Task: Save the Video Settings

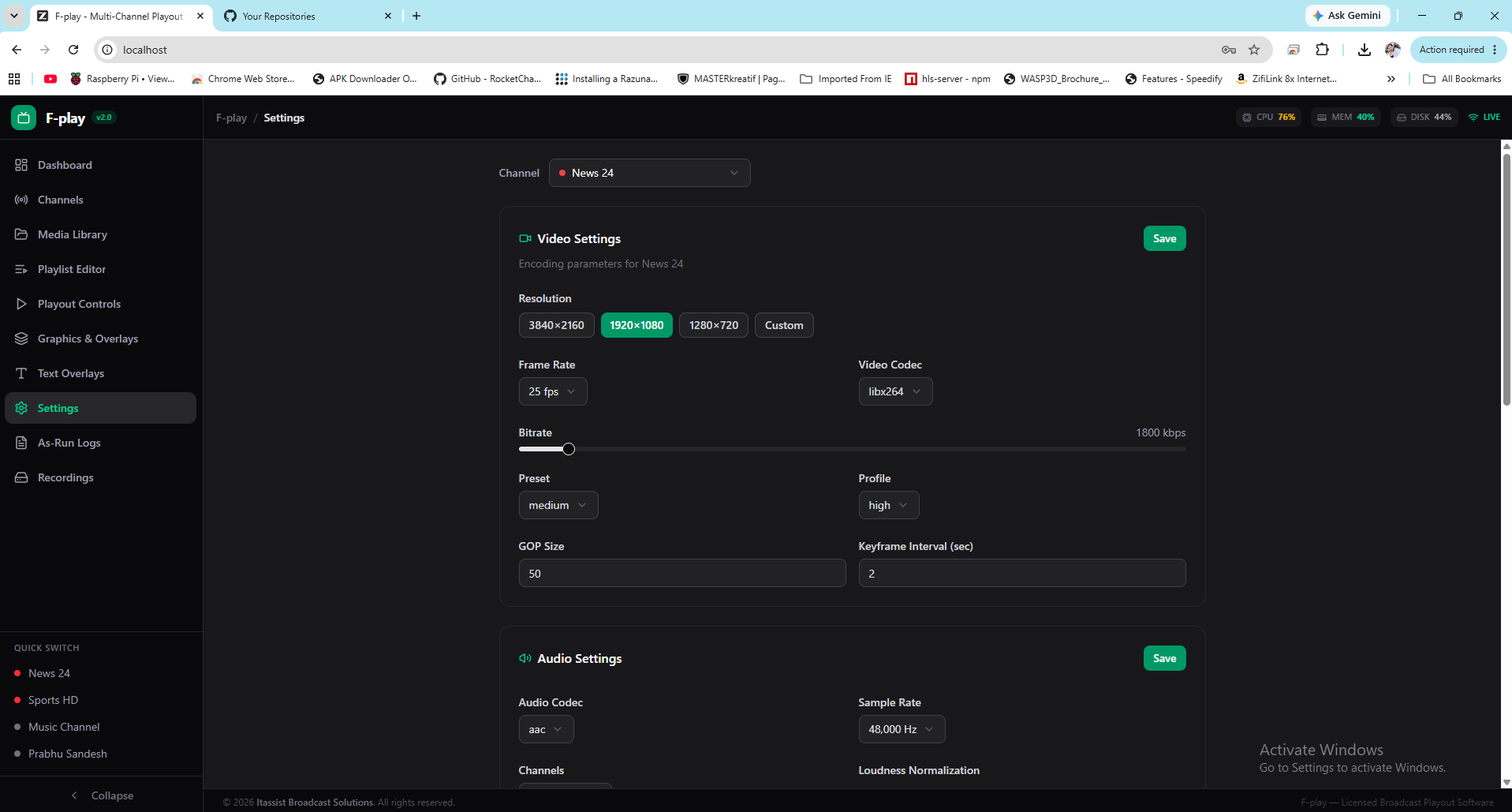Action: point(1164,238)
